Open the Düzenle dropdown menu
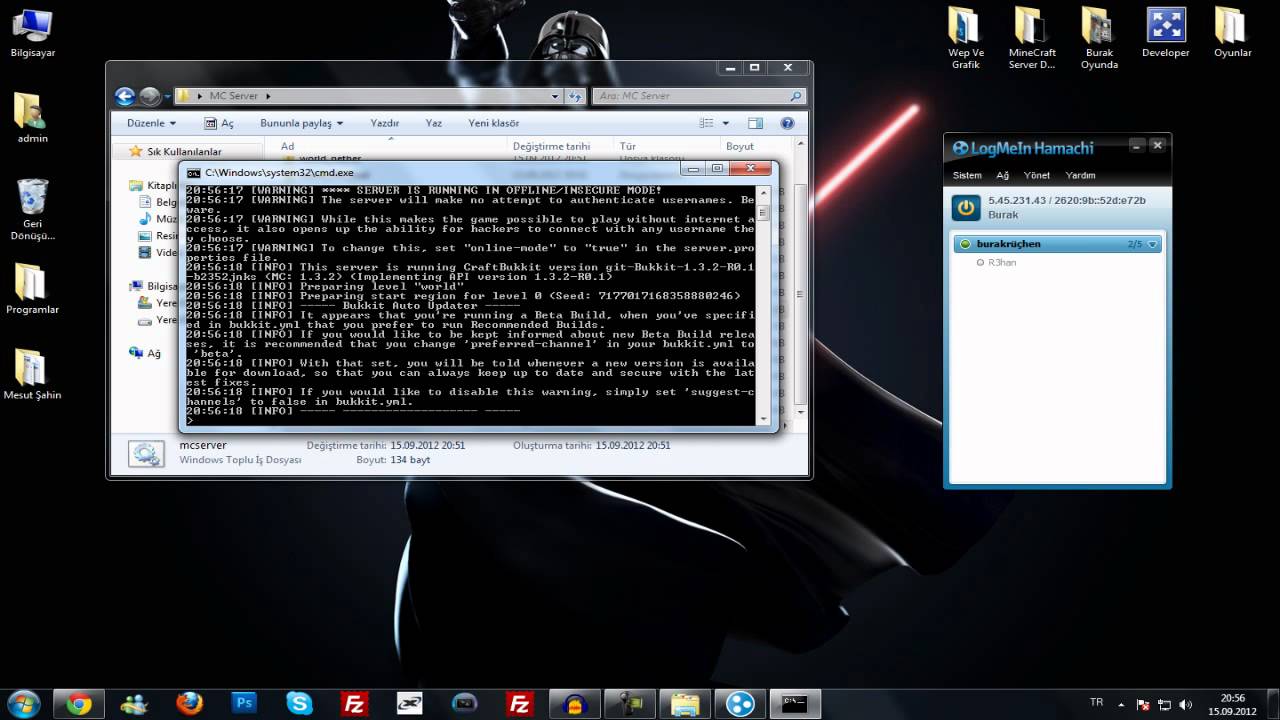The width and height of the screenshot is (1280, 720). pyautogui.click(x=151, y=123)
